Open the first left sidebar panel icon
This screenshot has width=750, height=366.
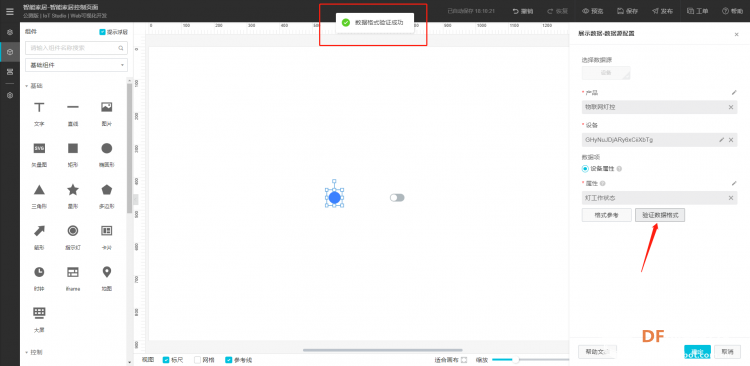tap(10, 33)
